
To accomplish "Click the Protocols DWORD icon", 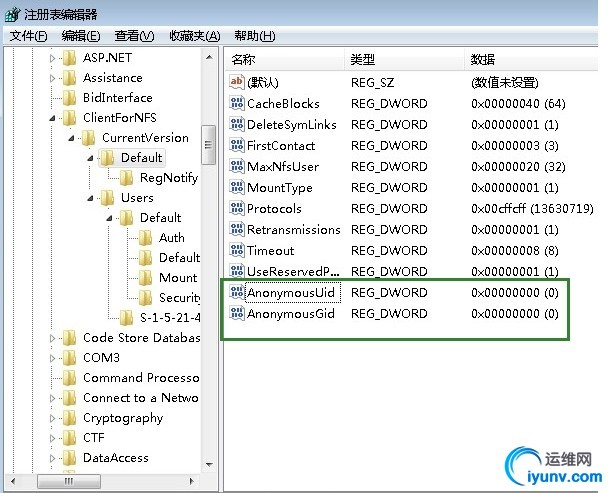I will (x=237, y=208).
